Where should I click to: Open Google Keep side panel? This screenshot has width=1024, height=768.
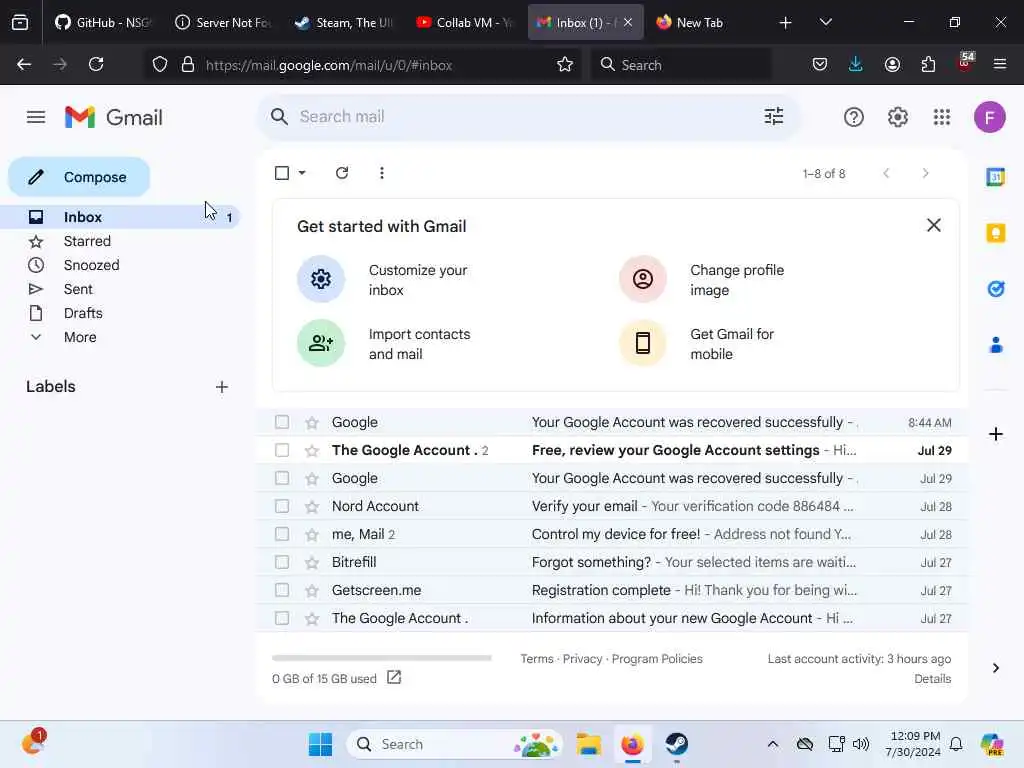tap(995, 233)
